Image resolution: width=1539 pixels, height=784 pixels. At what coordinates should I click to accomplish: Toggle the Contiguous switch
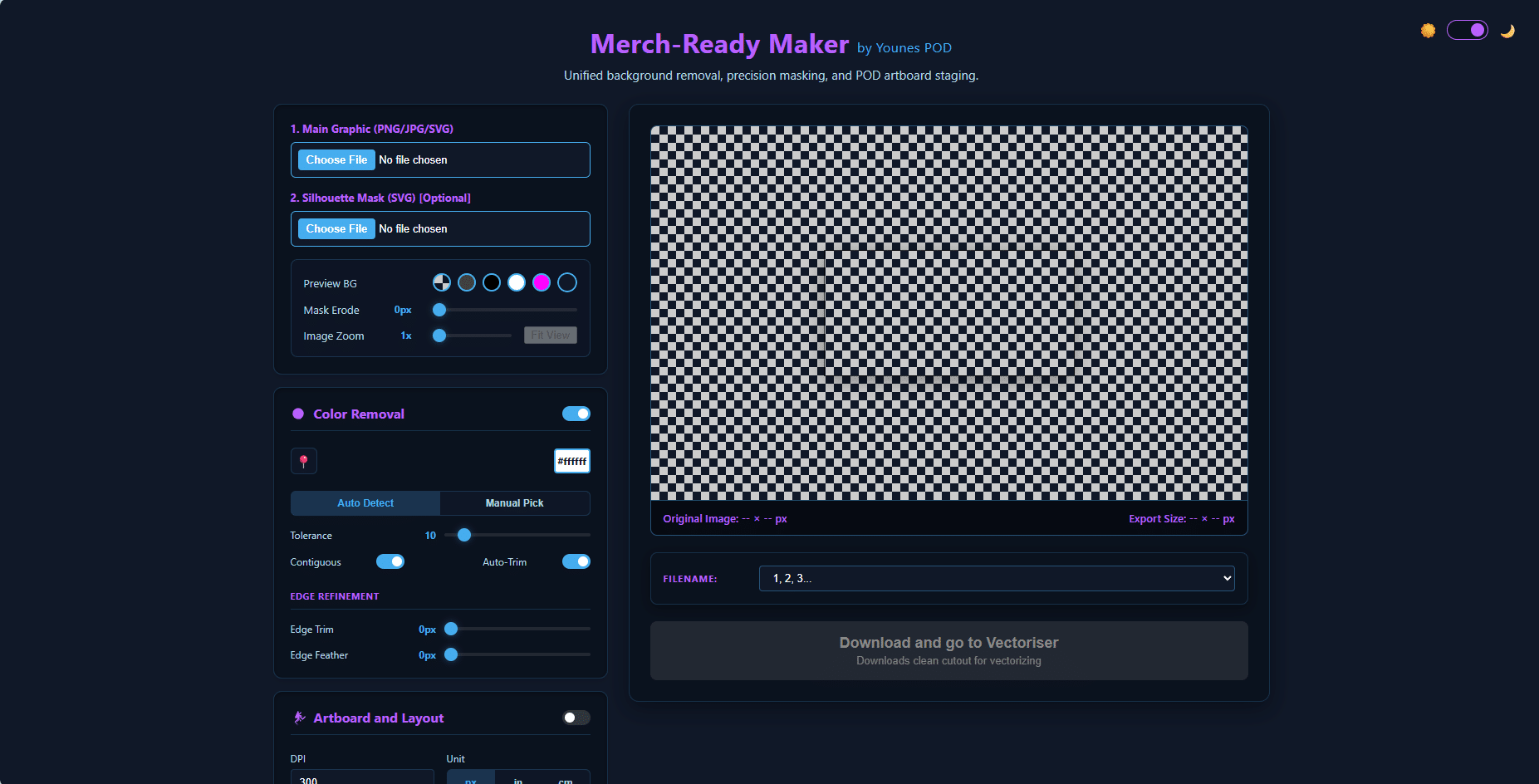(x=390, y=561)
